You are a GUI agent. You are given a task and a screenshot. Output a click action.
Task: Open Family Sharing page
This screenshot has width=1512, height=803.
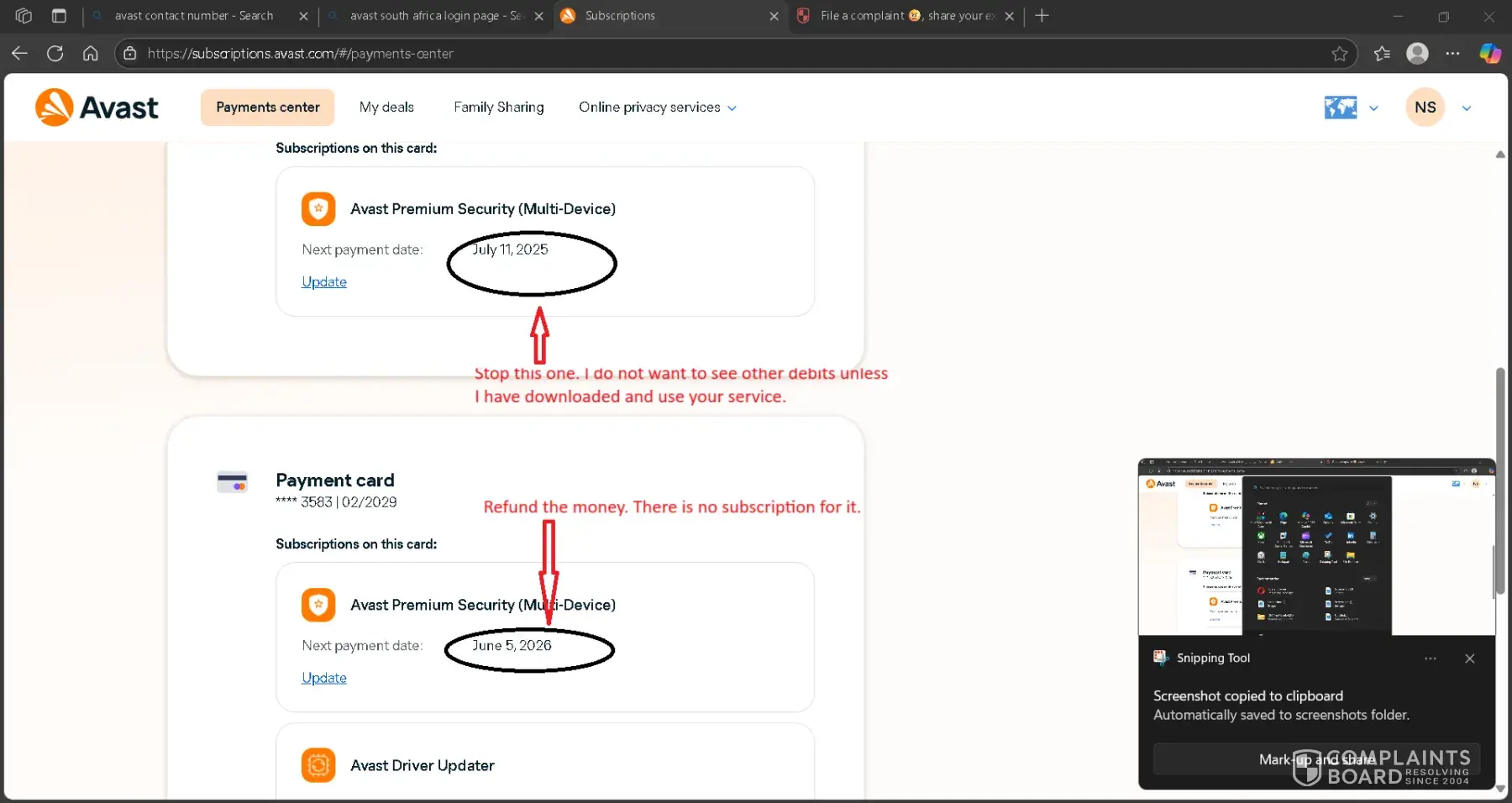(x=499, y=108)
